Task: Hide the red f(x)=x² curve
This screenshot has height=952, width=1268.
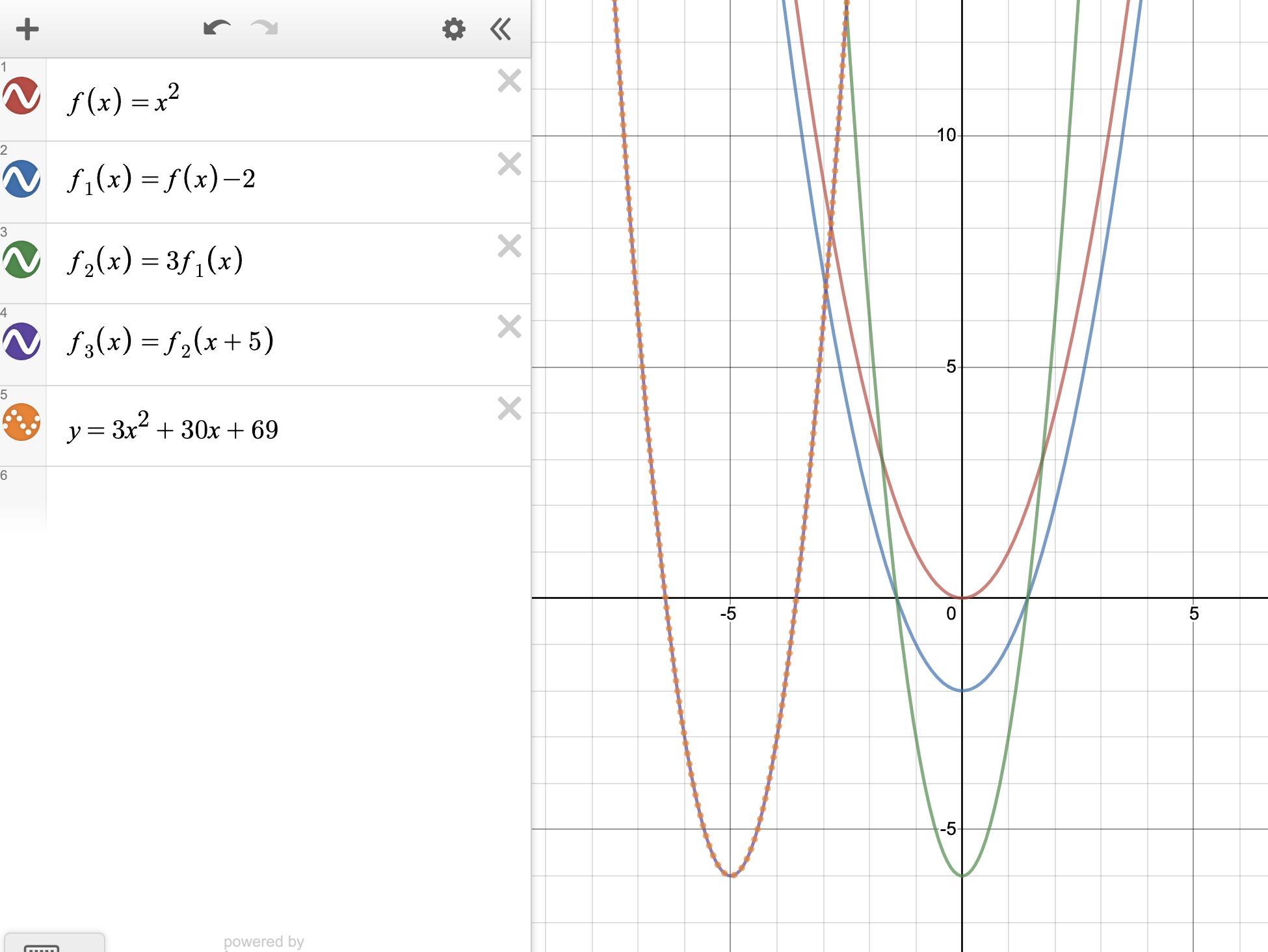Action: pos(21,96)
